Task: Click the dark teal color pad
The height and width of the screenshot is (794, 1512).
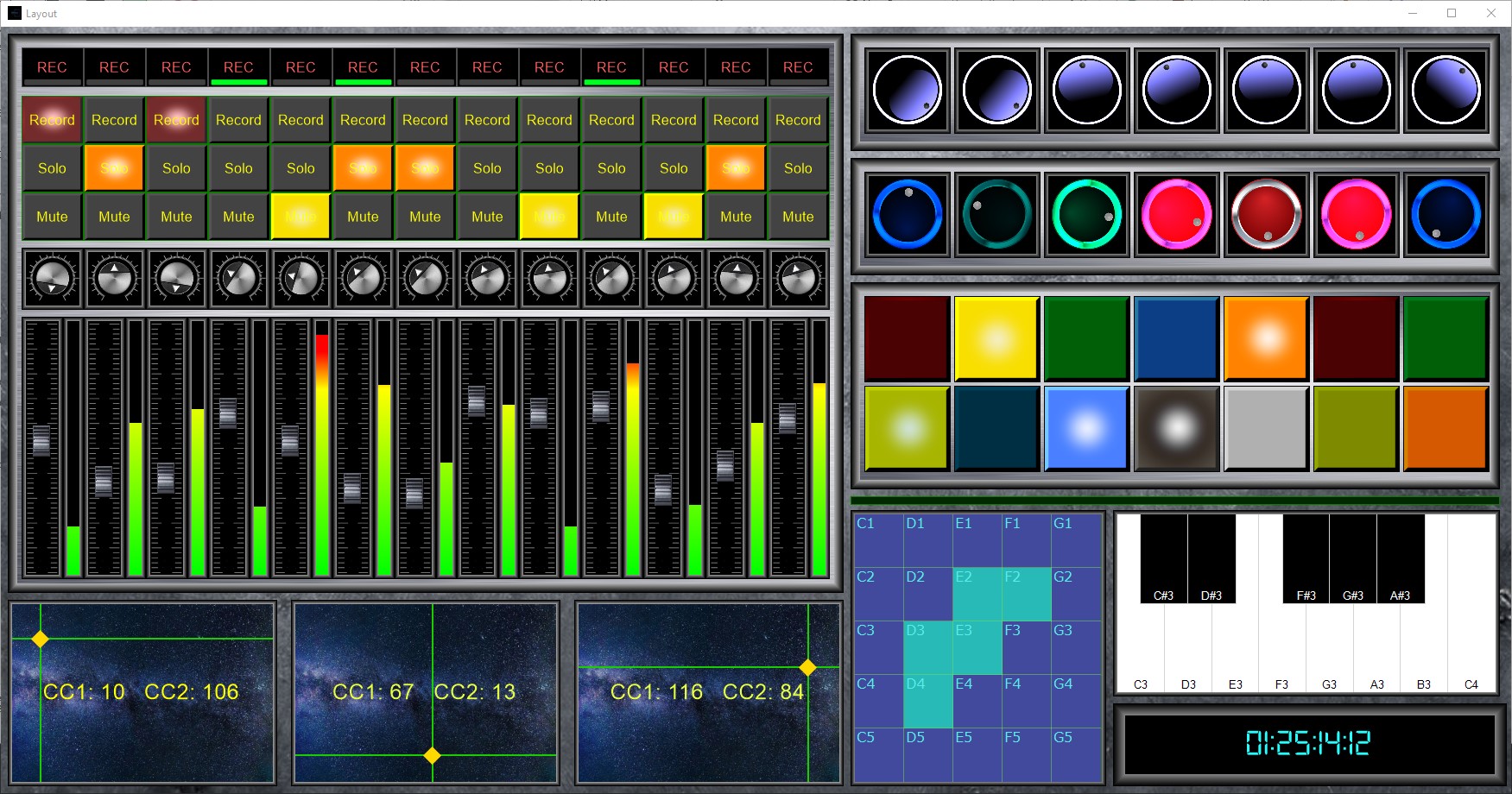Action: (x=996, y=428)
